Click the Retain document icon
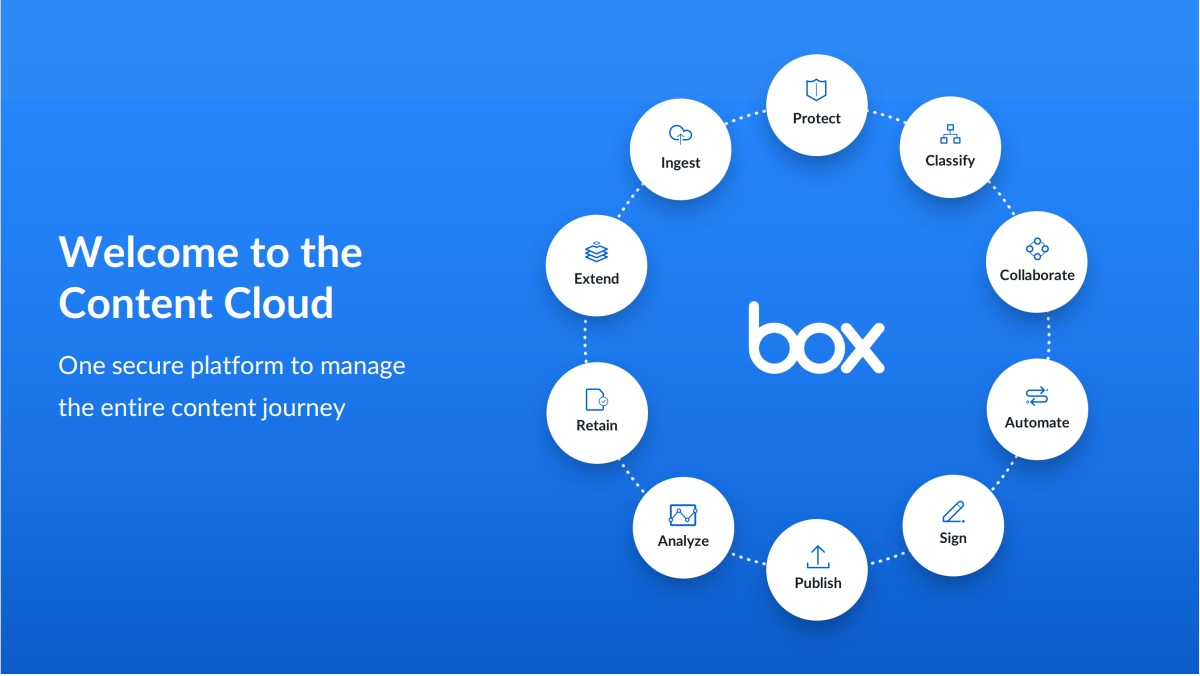This screenshot has width=1200, height=676. coord(597,399)
